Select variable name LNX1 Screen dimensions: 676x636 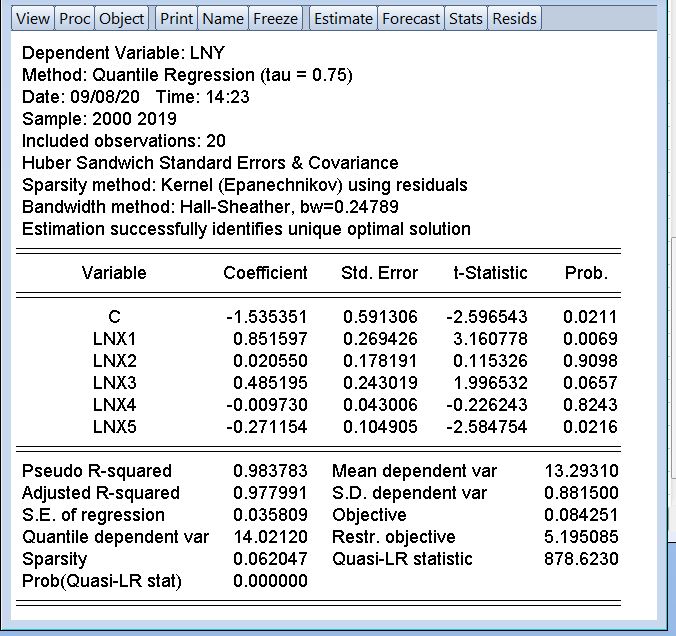(114, 339)
